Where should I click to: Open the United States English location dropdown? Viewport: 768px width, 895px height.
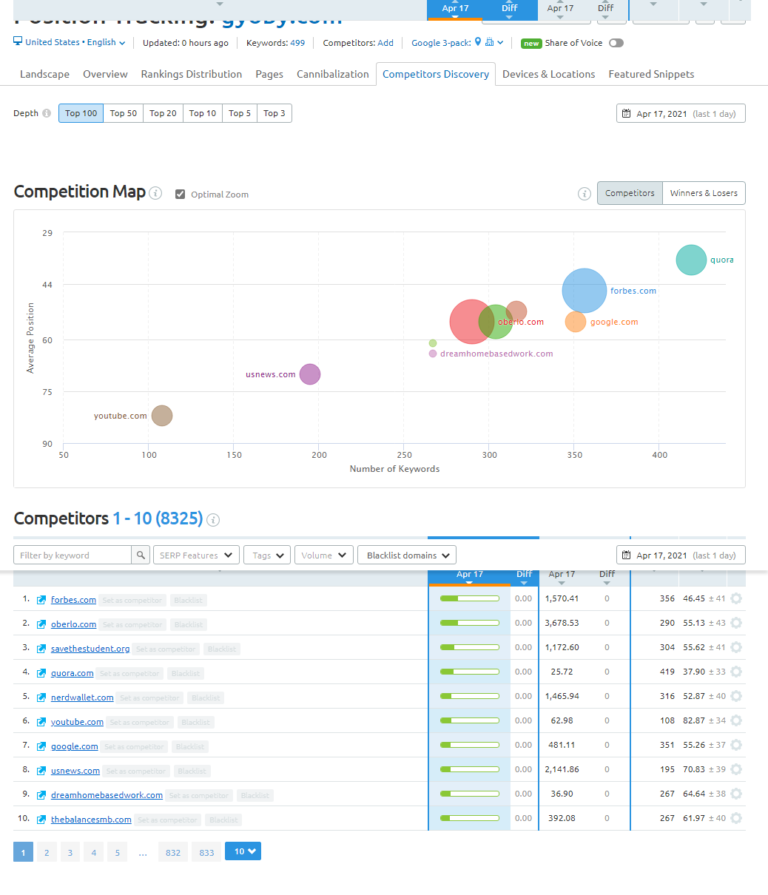pyautogui.click(x=69, y=42)
